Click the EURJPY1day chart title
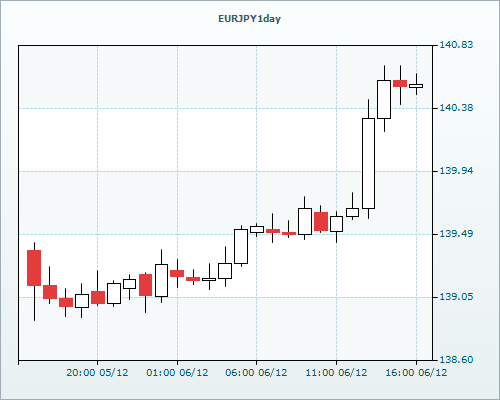This screenshot has width=500, height=400. pyautogui.click(x=249, y=19)
